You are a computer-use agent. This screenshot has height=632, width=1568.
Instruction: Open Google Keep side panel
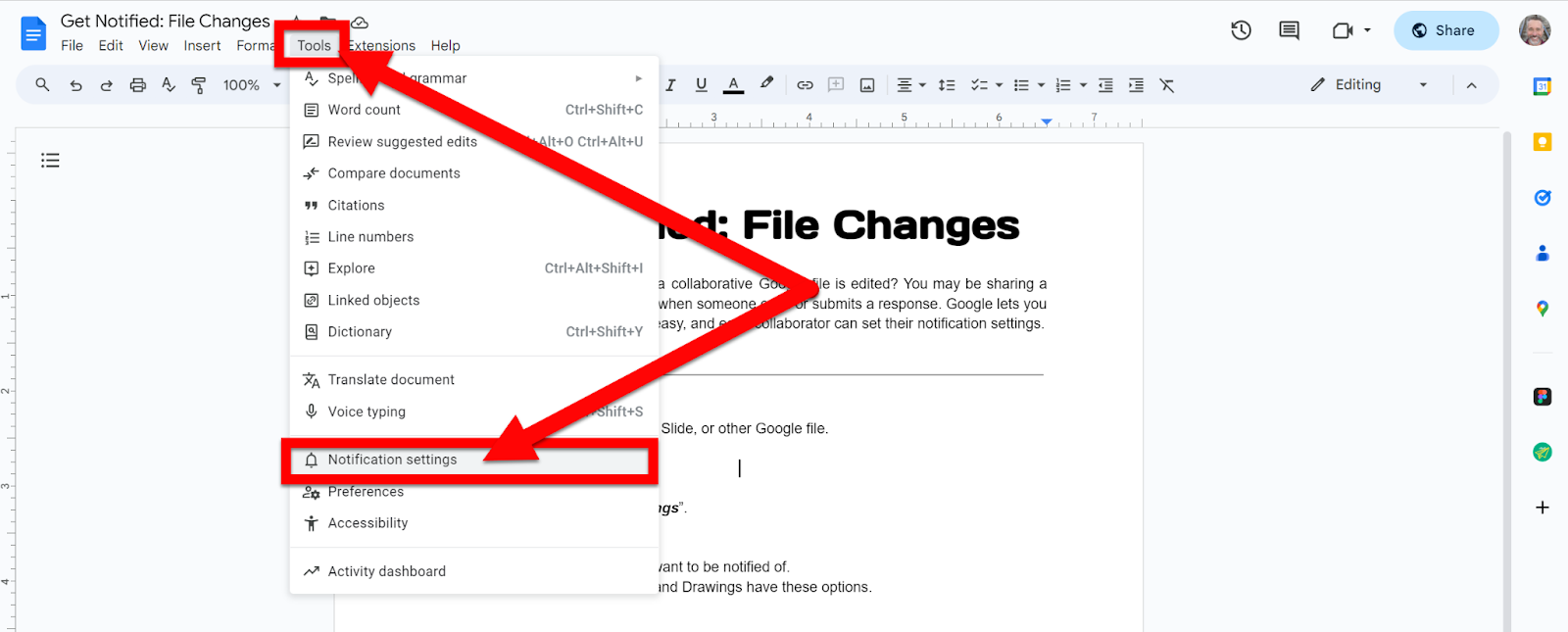pos(1542,142)
